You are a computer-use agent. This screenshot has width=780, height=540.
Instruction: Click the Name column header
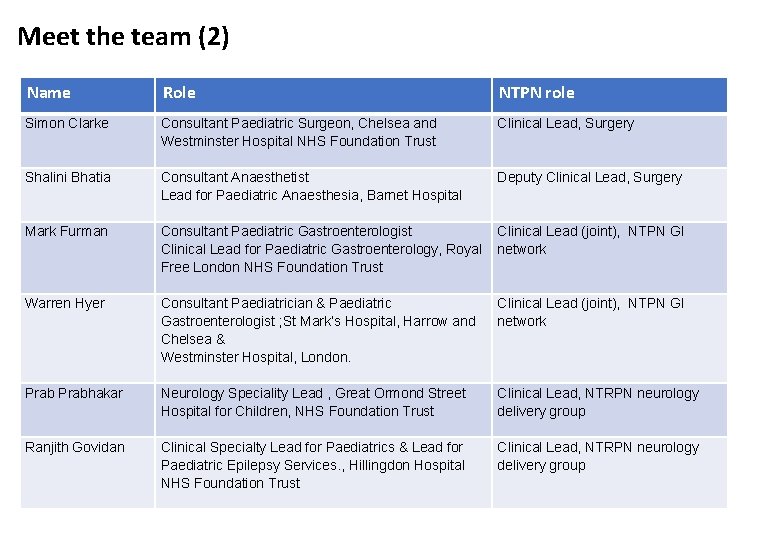click(x=88, y=94)
